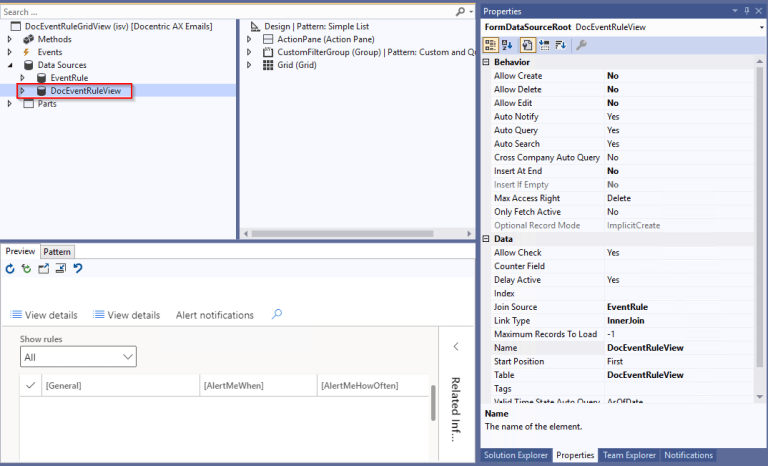Collapse the Data Sources node
This screenshot has width=768, height=466.
click(10, 65)
